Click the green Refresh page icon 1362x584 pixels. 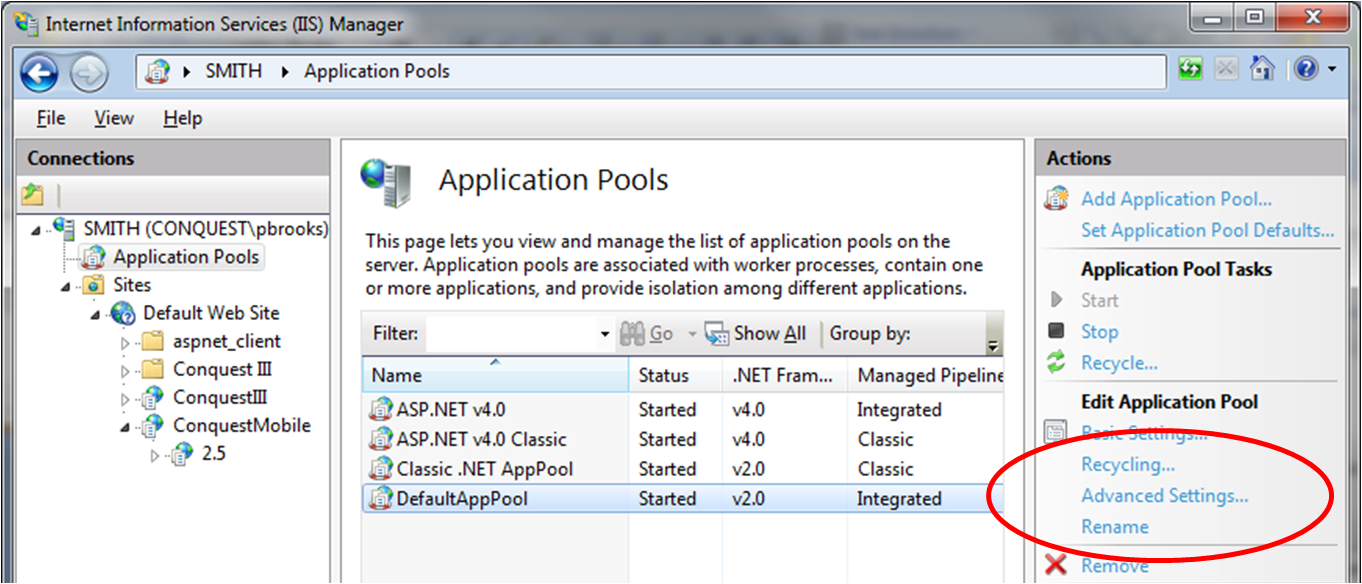tap(1190, 69)
